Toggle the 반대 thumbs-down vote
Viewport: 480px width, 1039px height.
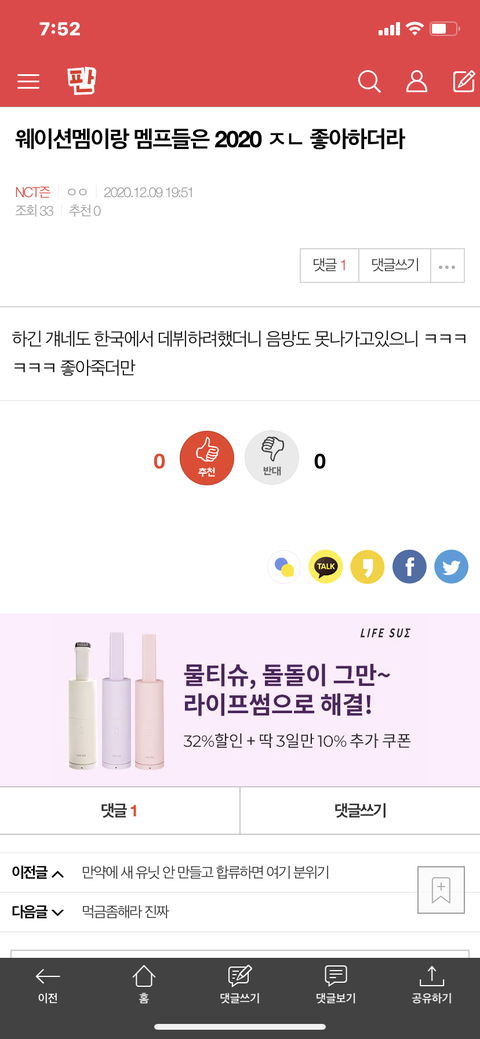tap(272, 458)
